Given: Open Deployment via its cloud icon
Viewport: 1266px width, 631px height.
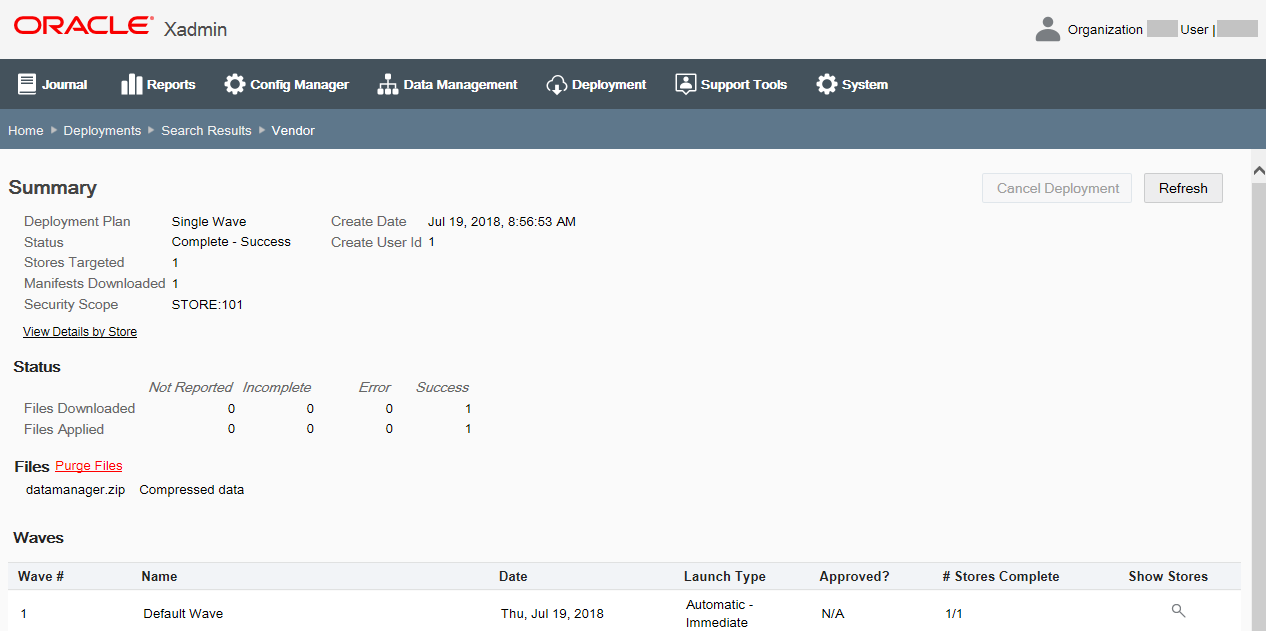Looking at the screenshot, I should coord(556,84).
